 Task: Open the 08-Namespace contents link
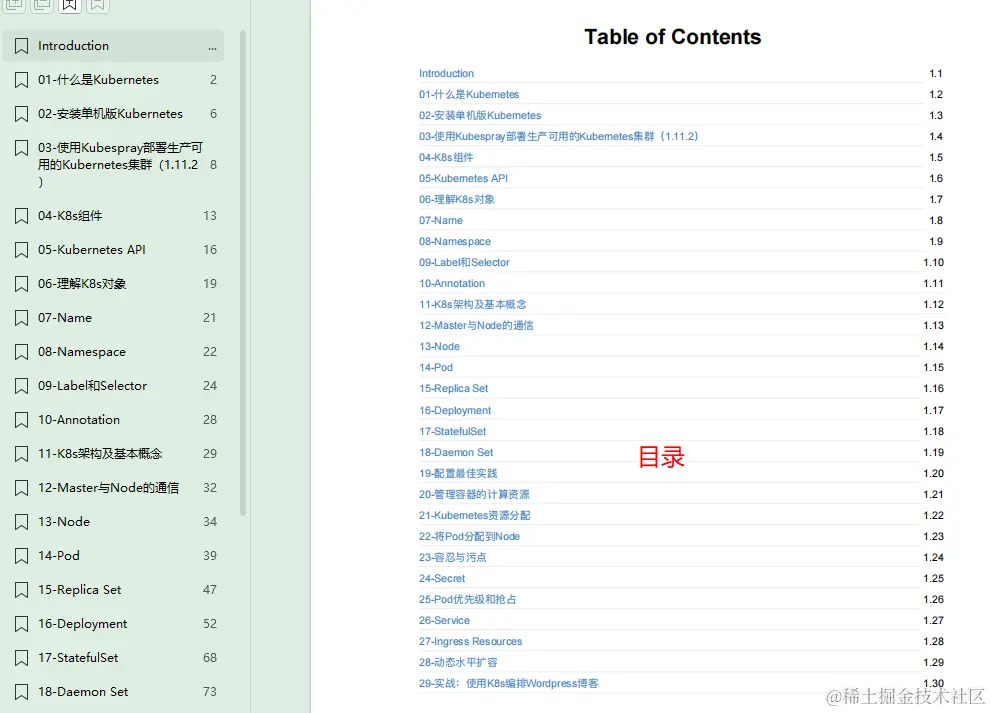pyautogui.click(x=454, y=241)
